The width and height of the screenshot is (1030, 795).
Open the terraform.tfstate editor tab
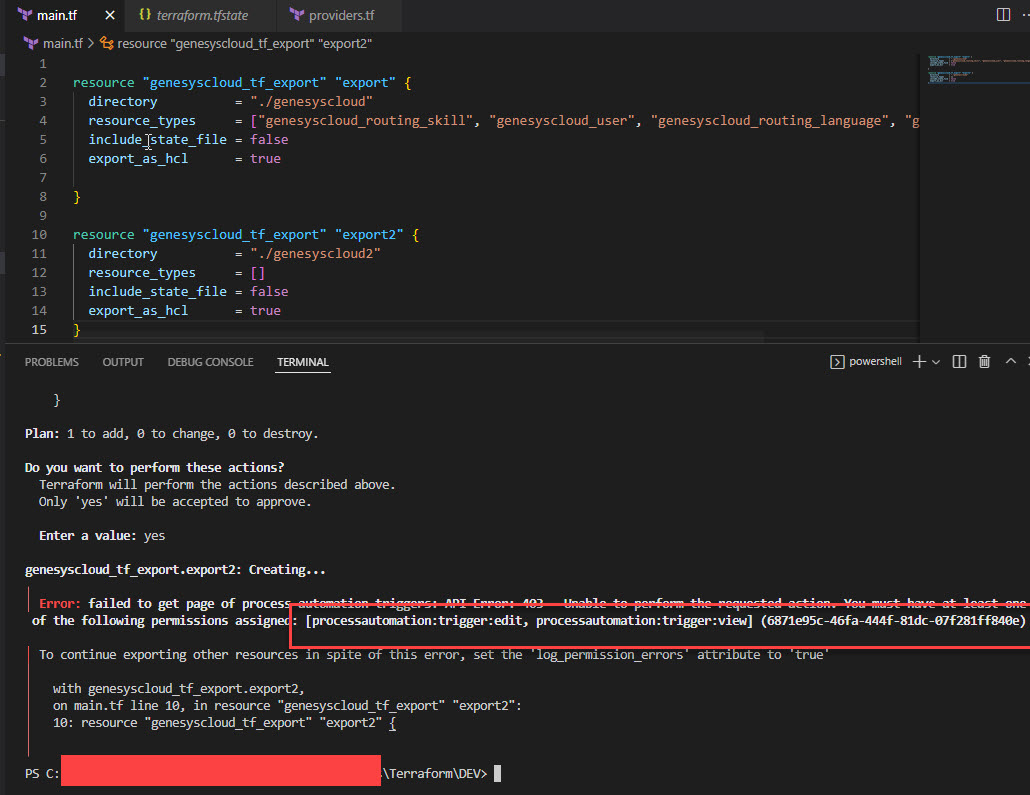point(201,15)
